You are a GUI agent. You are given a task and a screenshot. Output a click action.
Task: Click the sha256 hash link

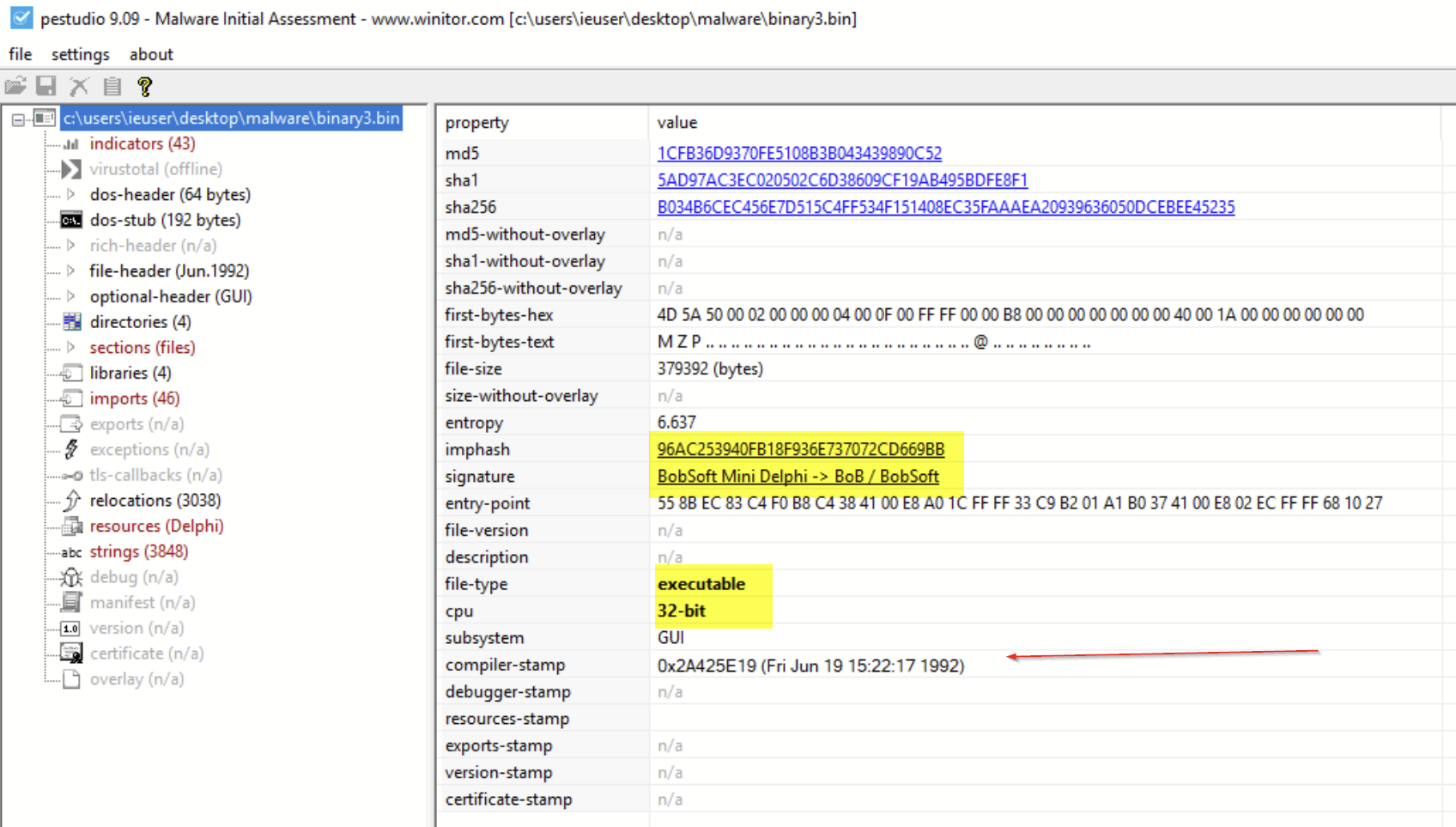(x=946, y=206)
